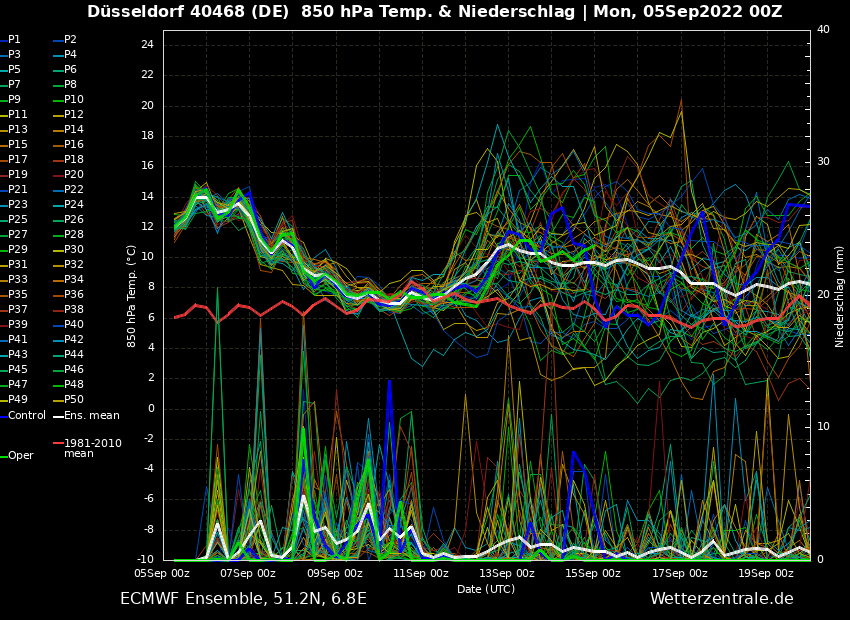Click the P25 legend entry

pos(18,220)
